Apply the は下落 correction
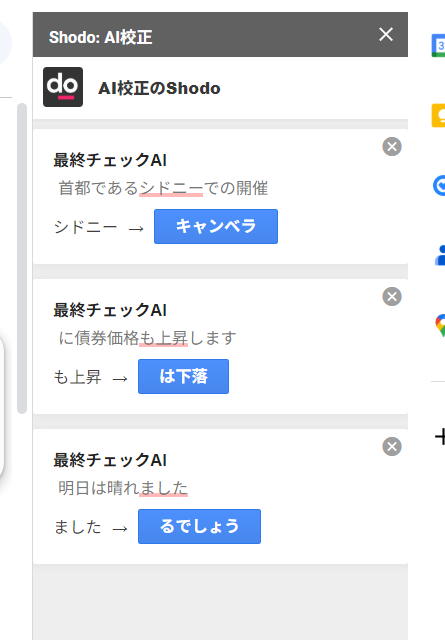The image size is (445, 640). 183,376
